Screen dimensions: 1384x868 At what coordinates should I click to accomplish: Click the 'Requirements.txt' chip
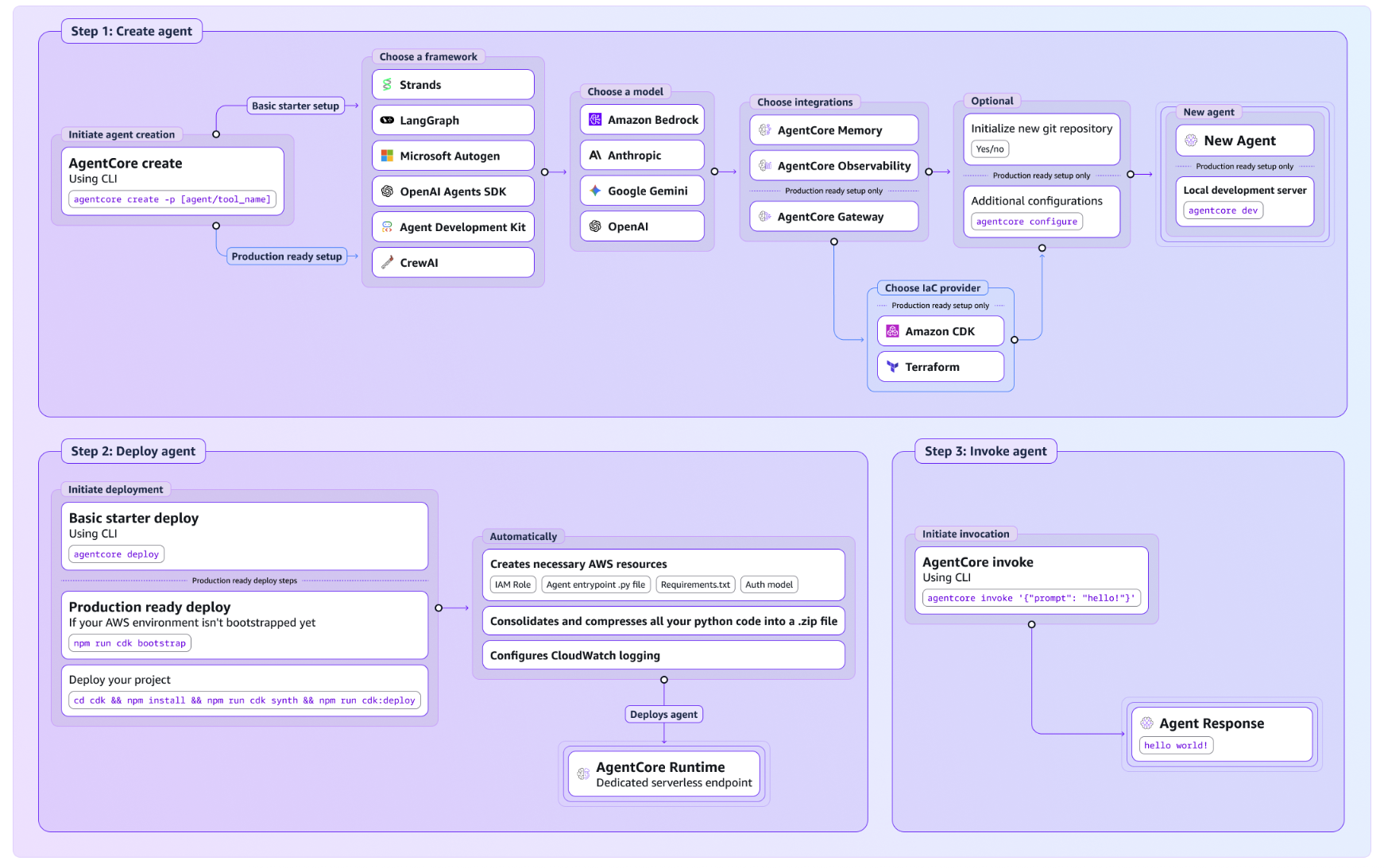pos(695,584)
